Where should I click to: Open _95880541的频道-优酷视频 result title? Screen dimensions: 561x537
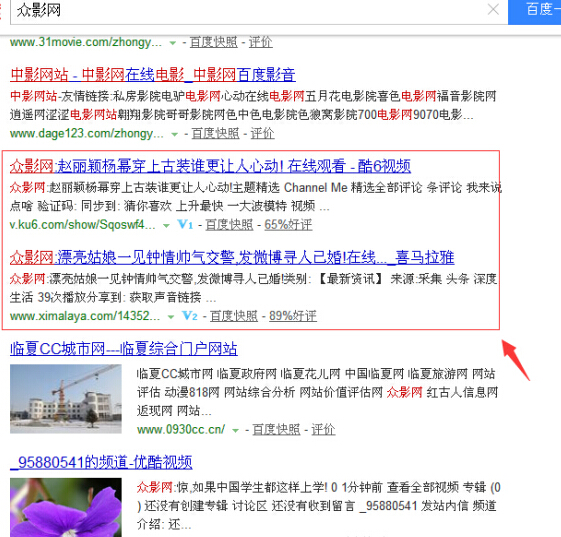[x=101, y=462]
